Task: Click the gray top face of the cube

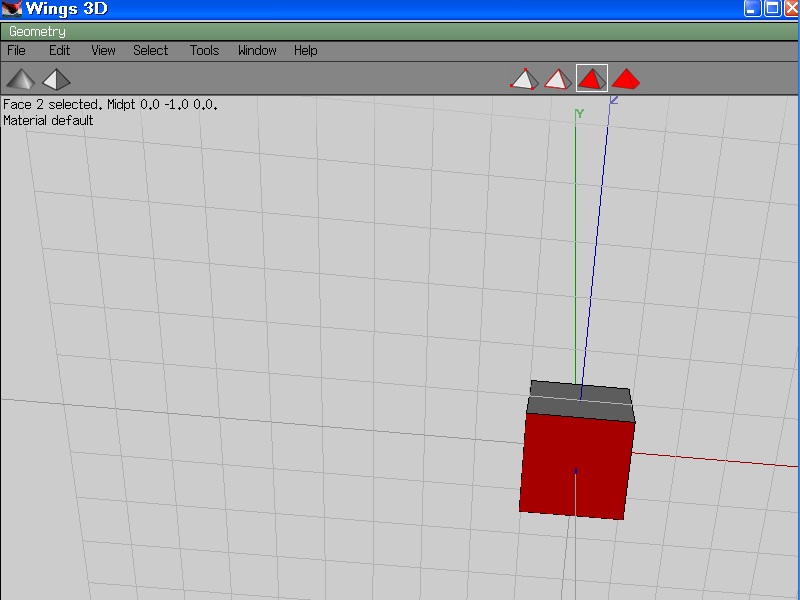Action: pyautogui.click(x=581, y=401)
